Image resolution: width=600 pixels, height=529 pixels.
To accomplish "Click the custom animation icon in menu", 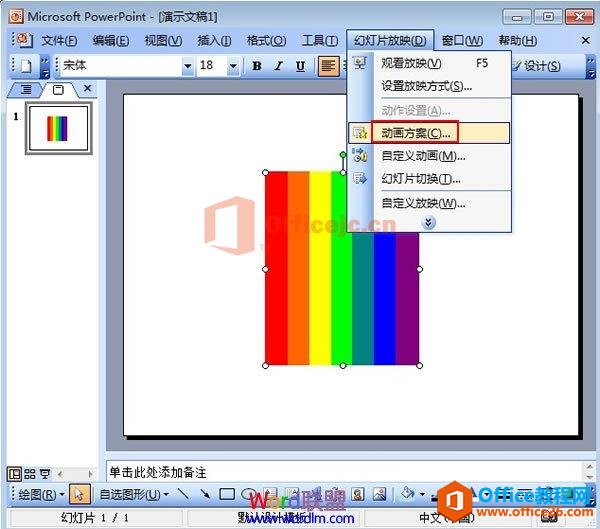I will 360,155.
